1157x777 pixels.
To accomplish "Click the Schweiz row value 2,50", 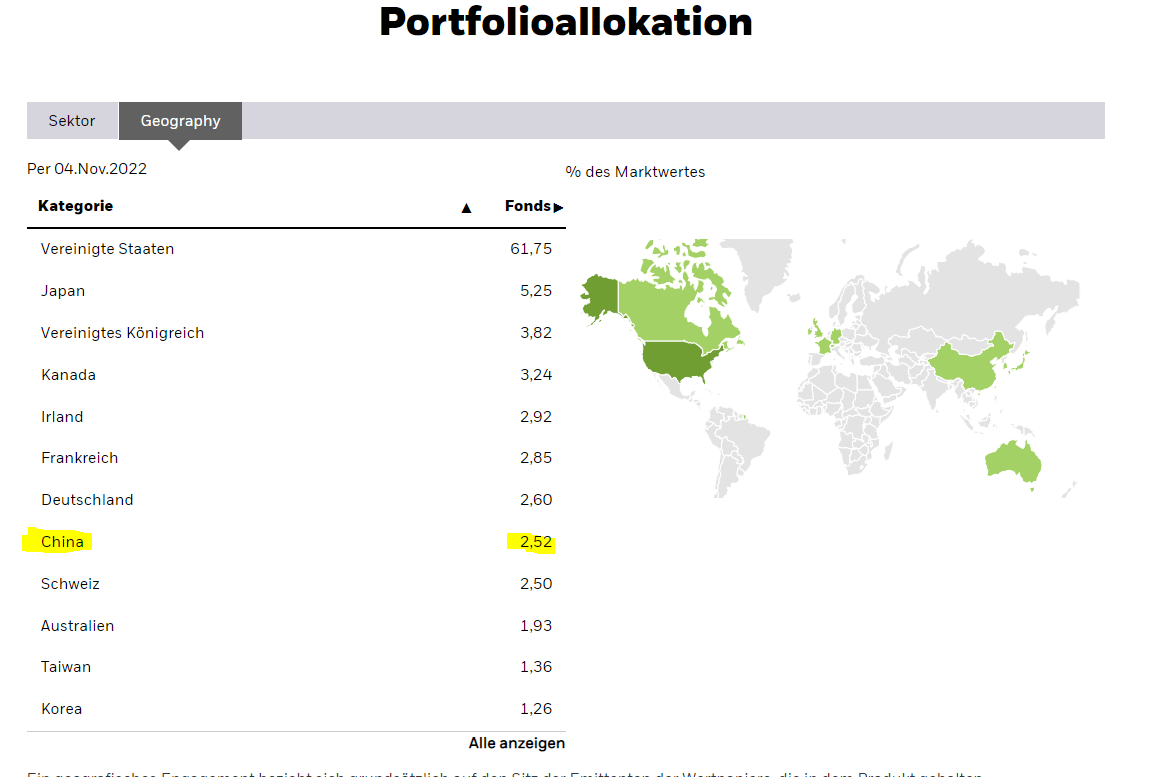I will pos(535,584).
